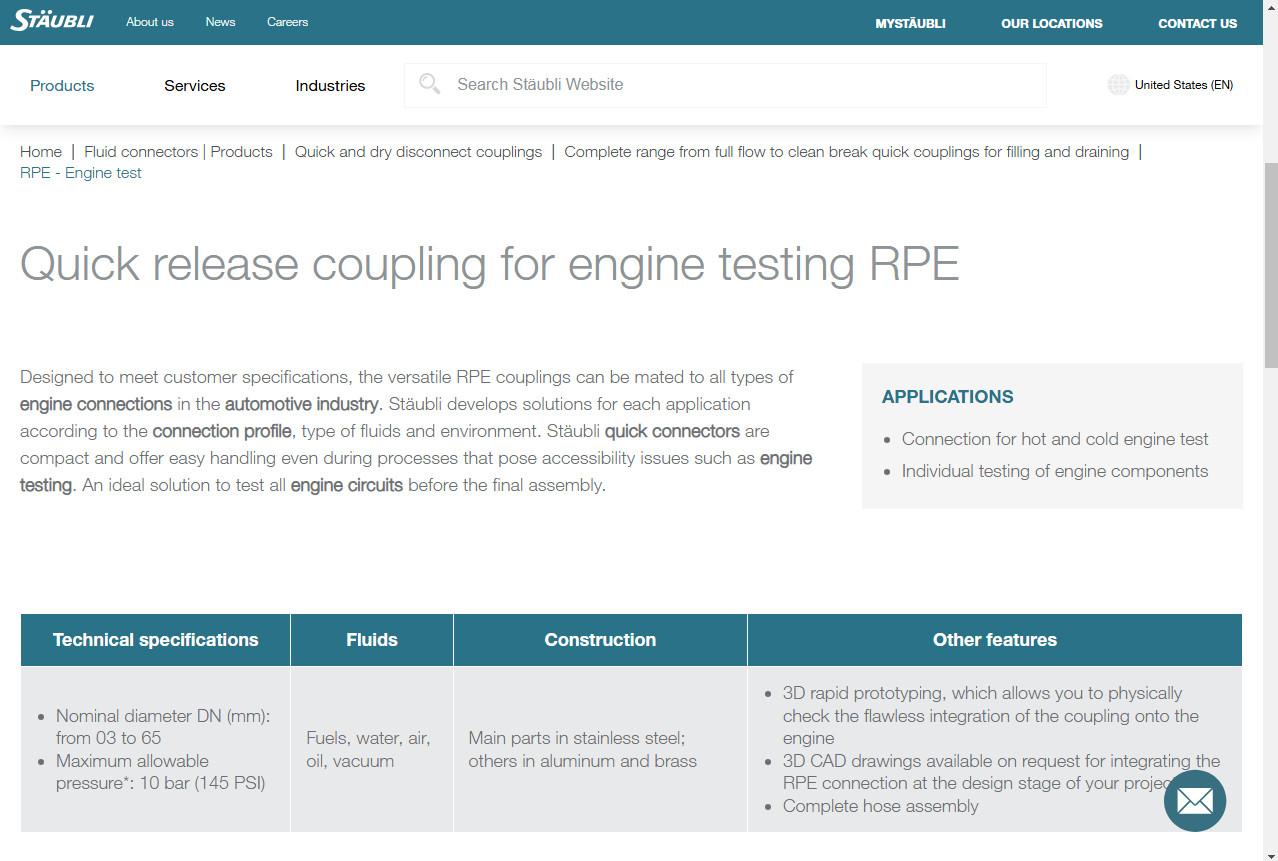The height and width of the screenshot is (861, 1278).
Task: Click the Technical specifications column header
Action: tap(156, 640)
